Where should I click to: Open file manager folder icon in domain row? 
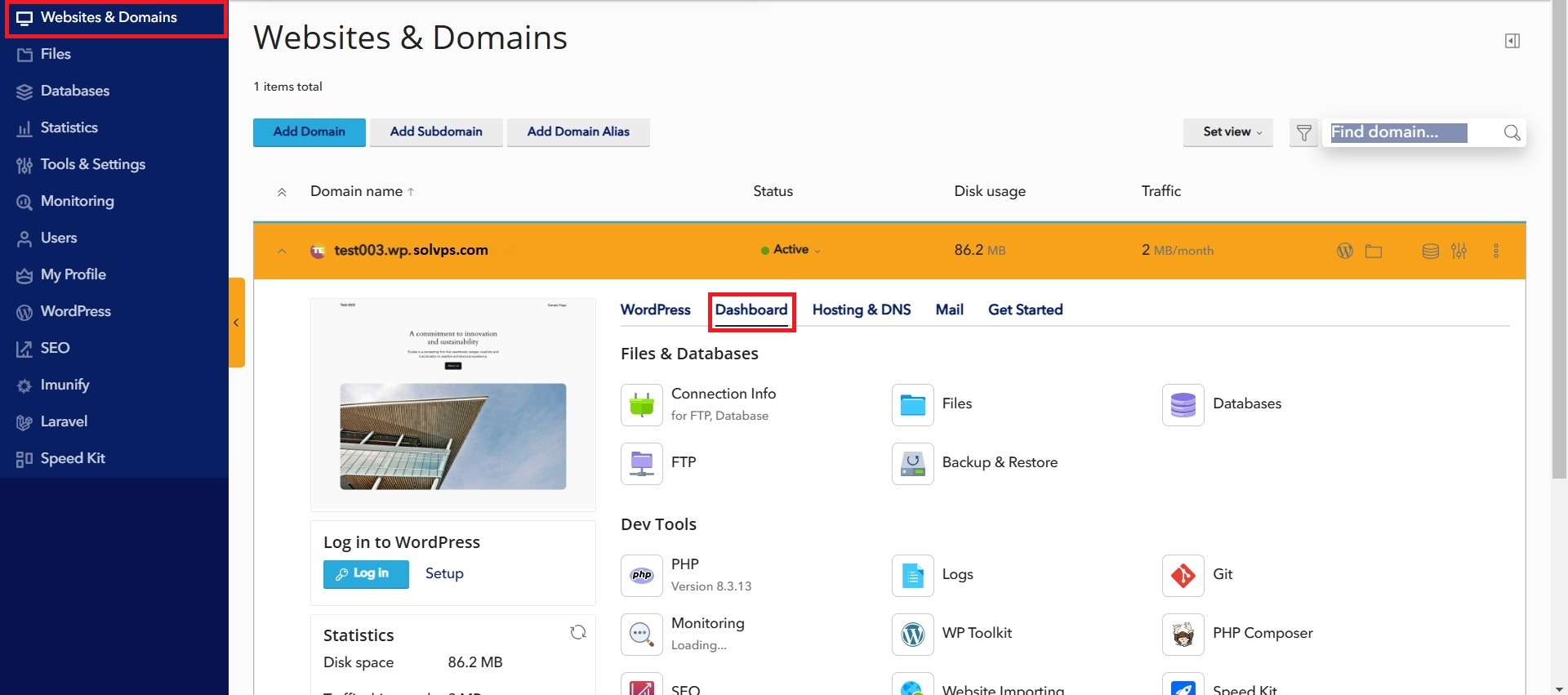pyautogui.click(x=1374, y=251)
